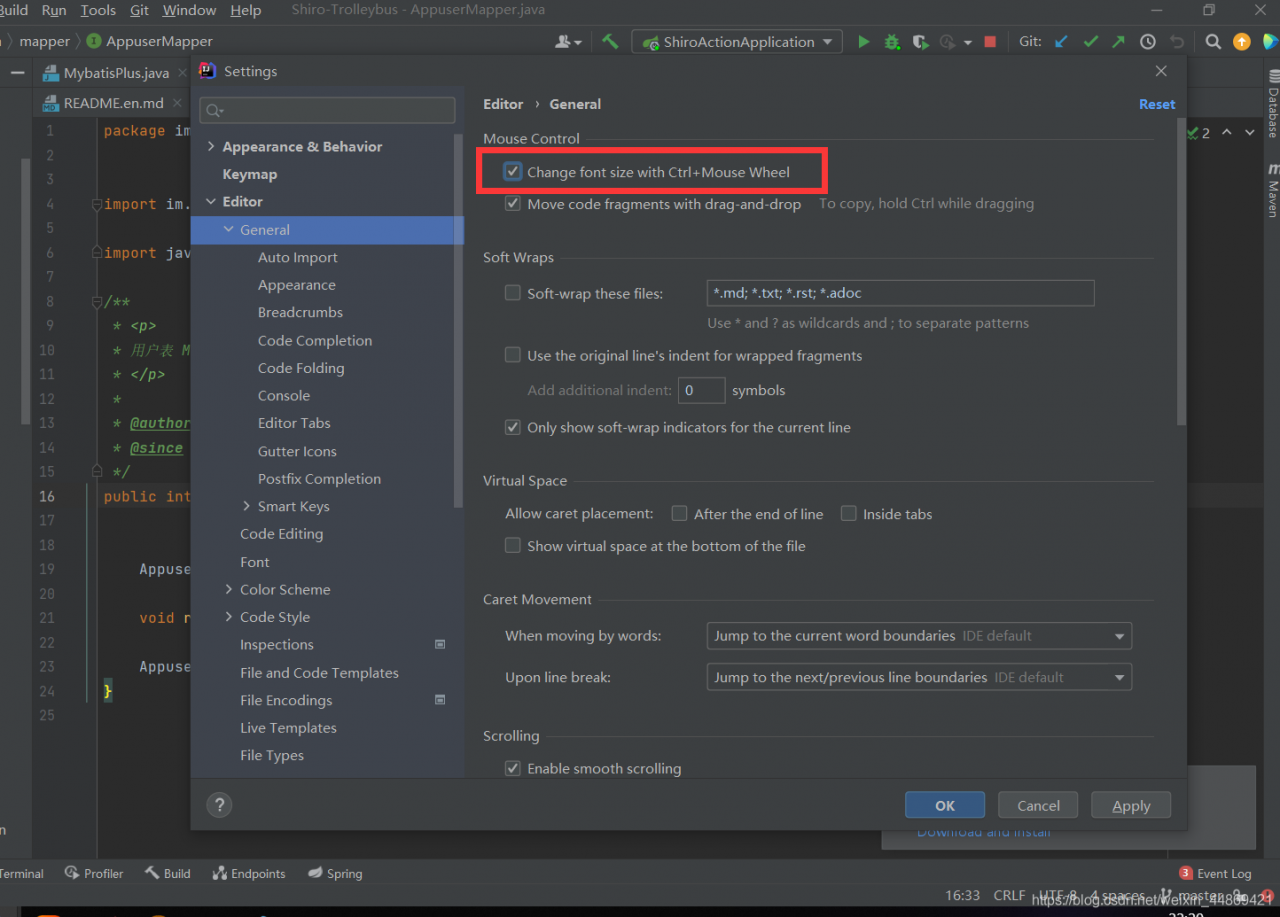The width and height of the screenshot is (1280, 917).
Task: Click OK to confirm settings
Action: [x=945, y=805]
